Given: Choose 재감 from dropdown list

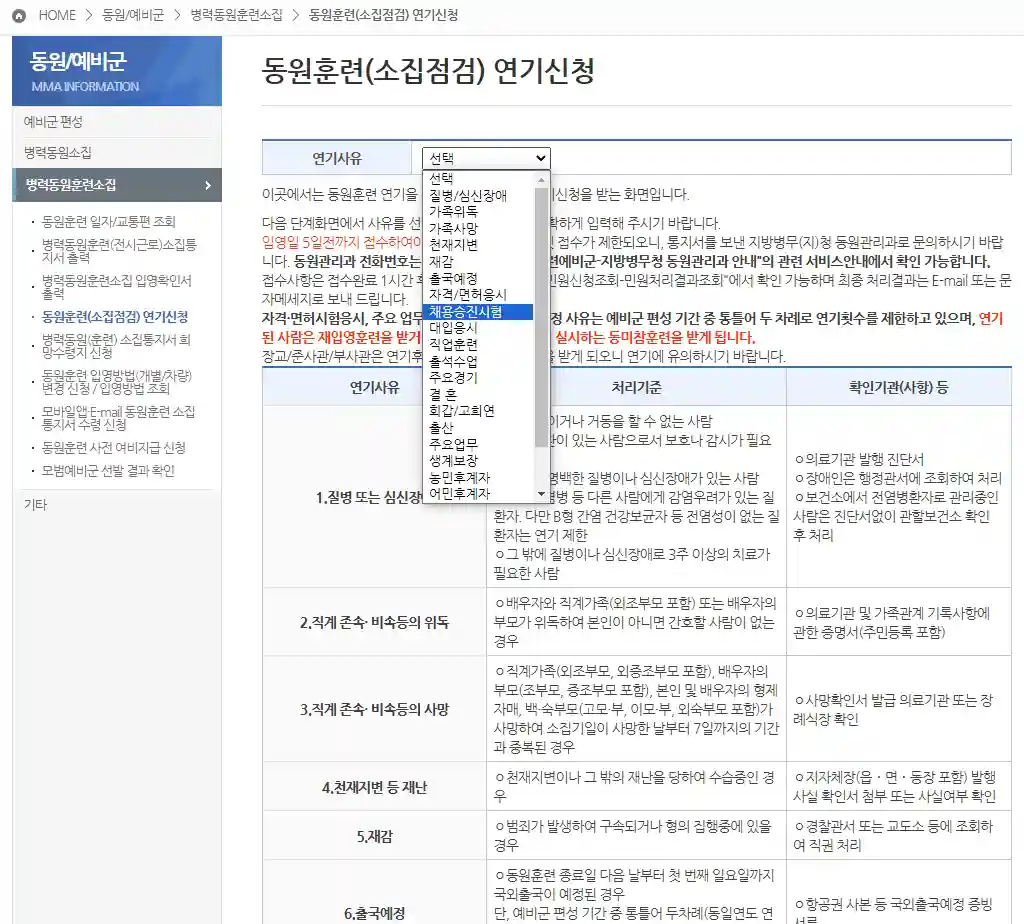Looking at the screenshot, I should click(x=478, y=262).
